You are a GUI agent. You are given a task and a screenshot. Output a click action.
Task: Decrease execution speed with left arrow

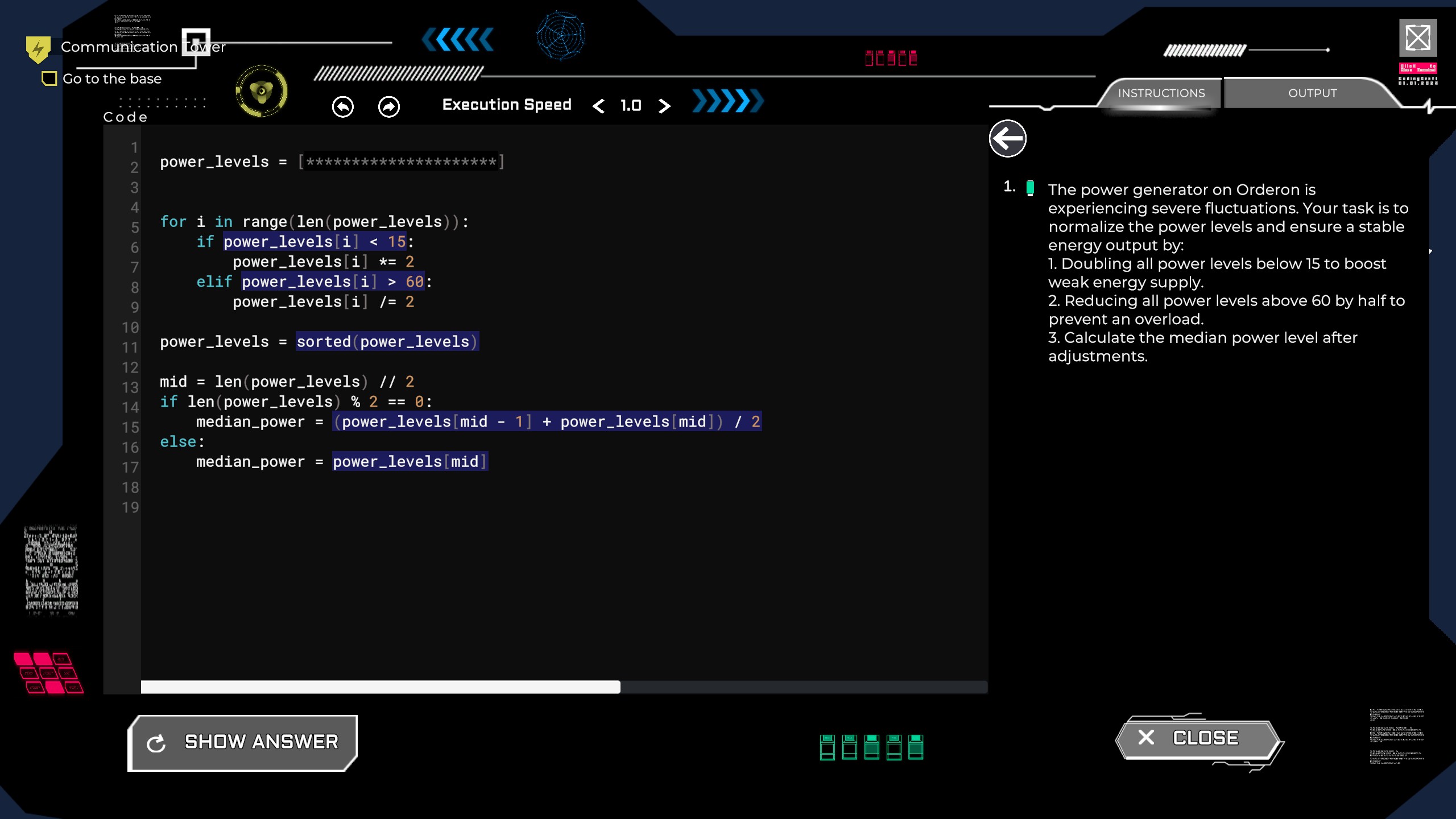(598, 106)
